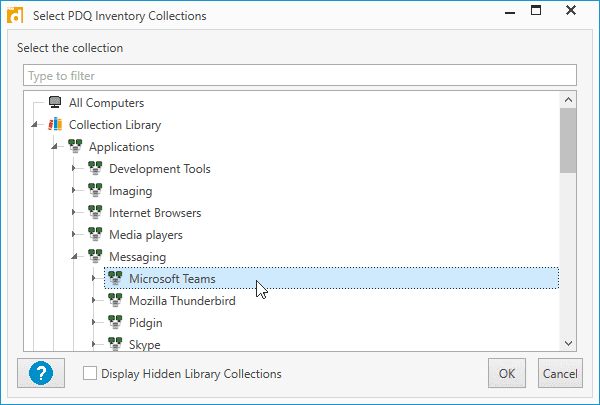Viewport: 600px width, 405px height.
Task: Expand the Mozilla Thunderbird node
Action: [93, 300]
